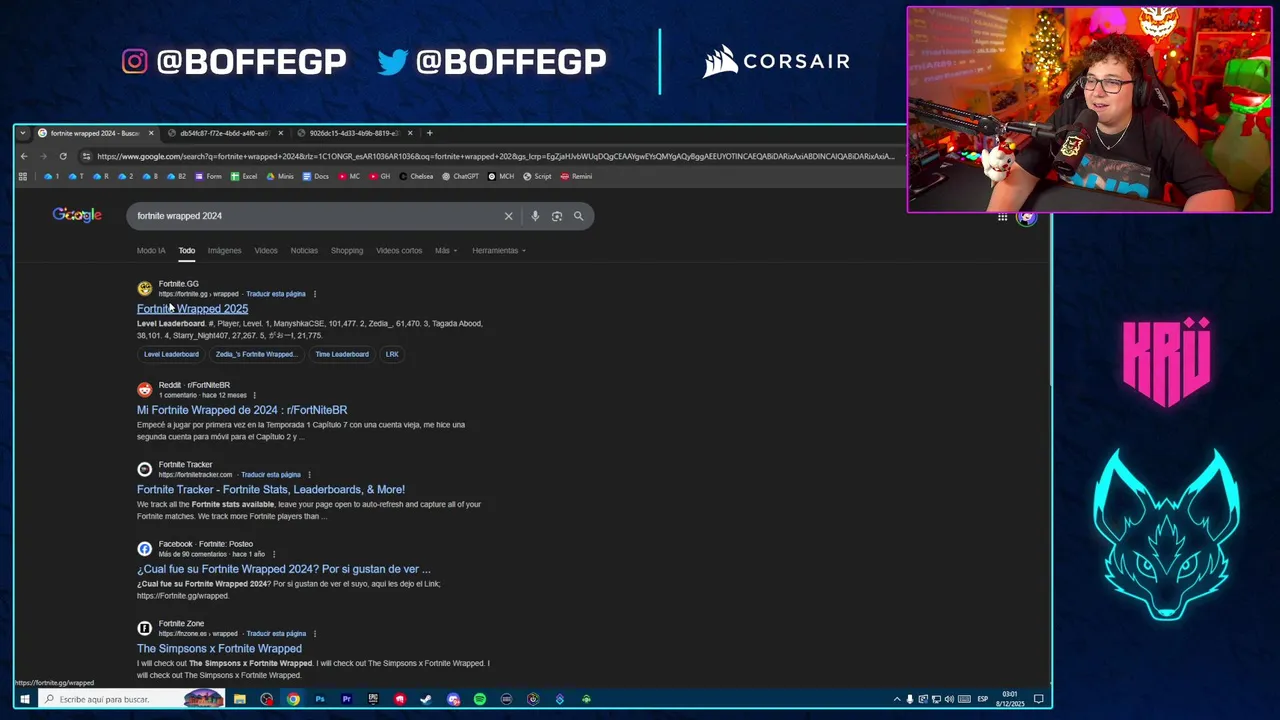Open The Simpsons x Fortnite Wrapped link

coord(219,649)
